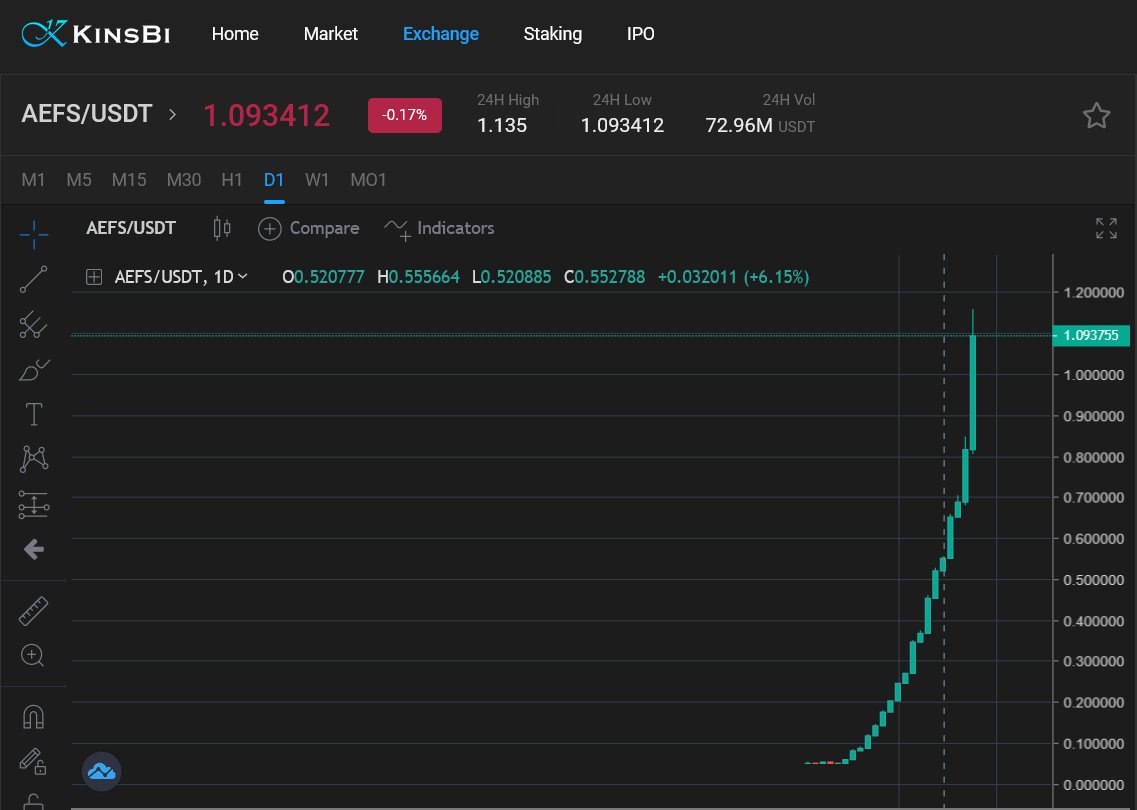Switch to M5 timeframe
The width and height of the screenshot is (1137, 810).
pyautogui.click(x=79, y=180)
